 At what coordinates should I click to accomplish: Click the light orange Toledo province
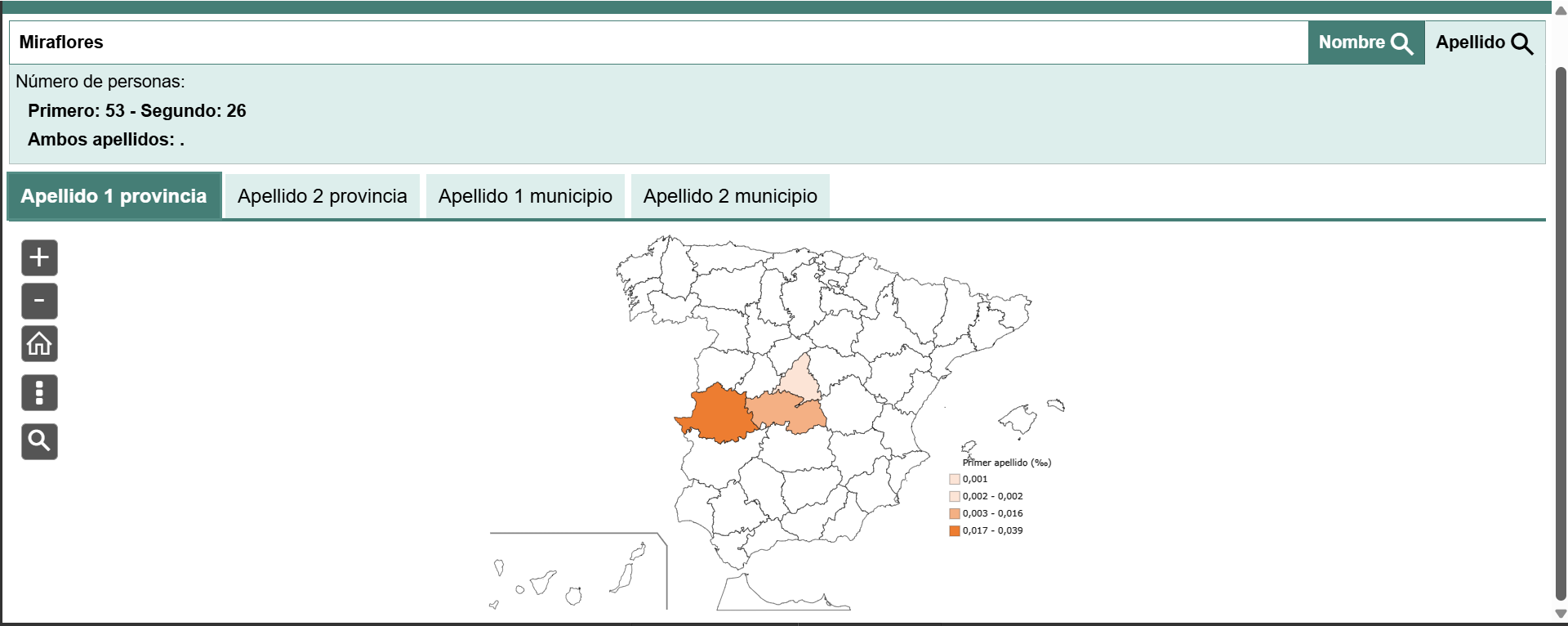tap(782, 411)
